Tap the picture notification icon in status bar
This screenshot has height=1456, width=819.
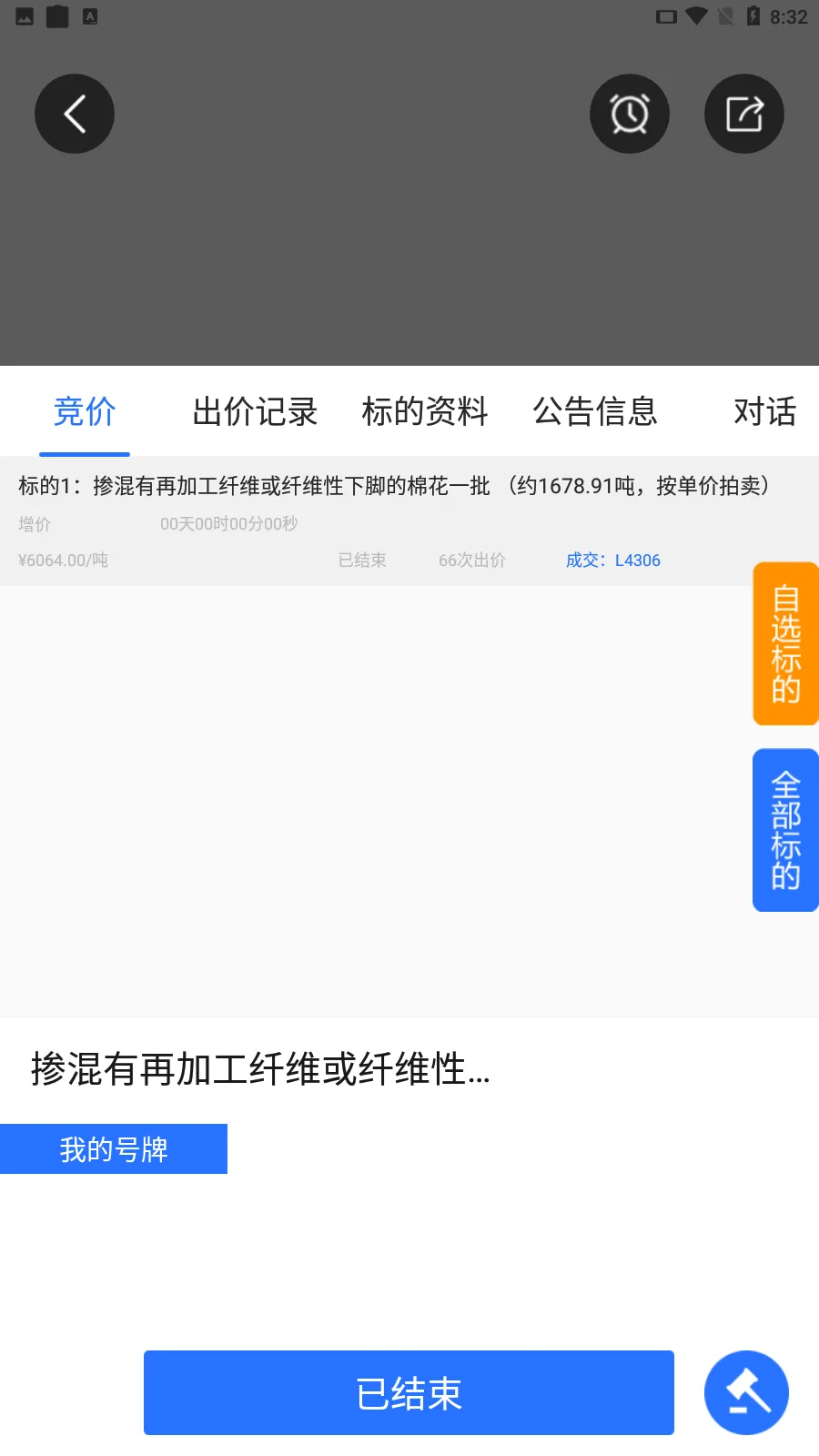coord(25,16)
